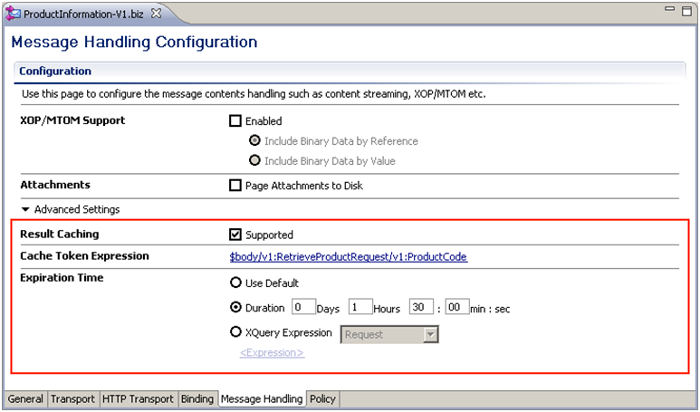
Task: Check Page Attachments to Disk
Action: coord(236,185)
